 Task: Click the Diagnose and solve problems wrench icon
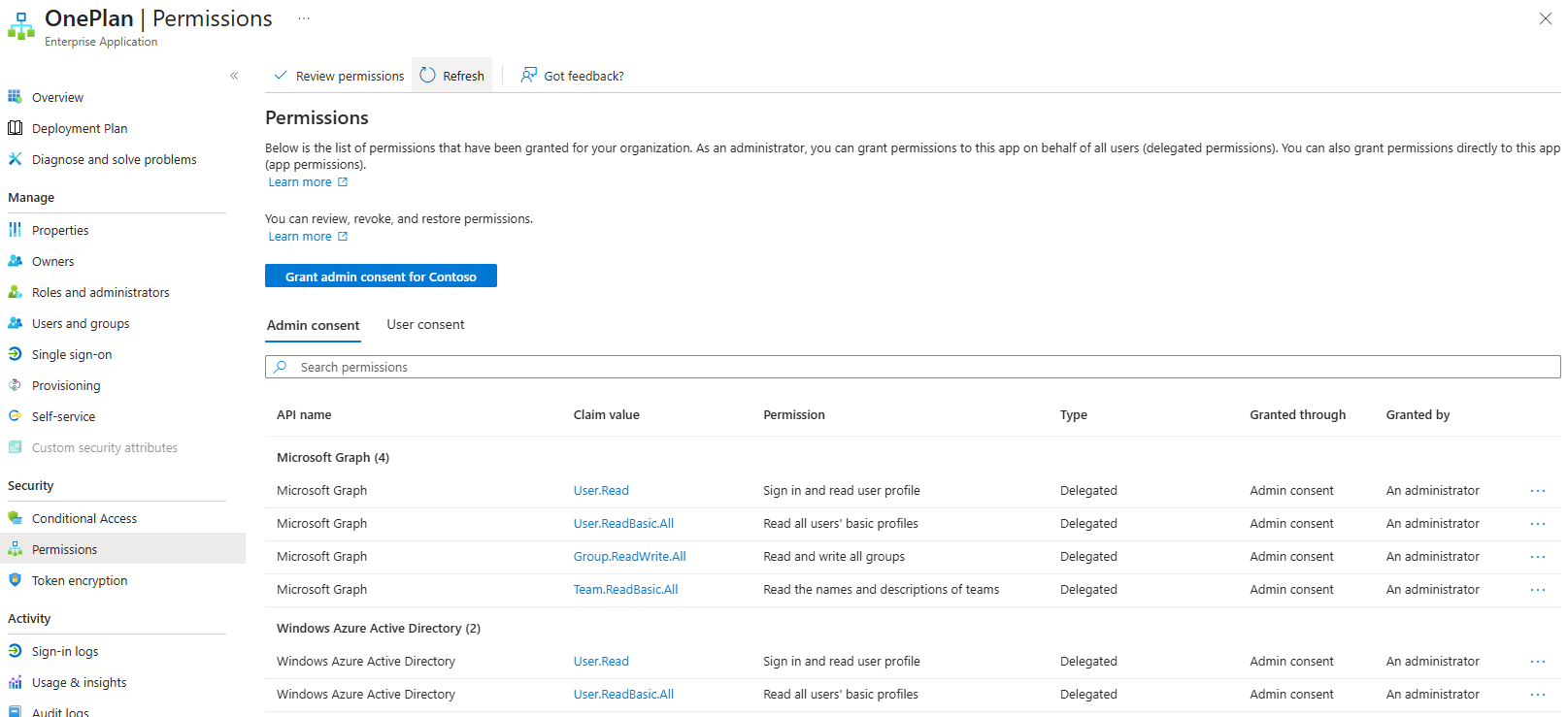tap(15, 159)
